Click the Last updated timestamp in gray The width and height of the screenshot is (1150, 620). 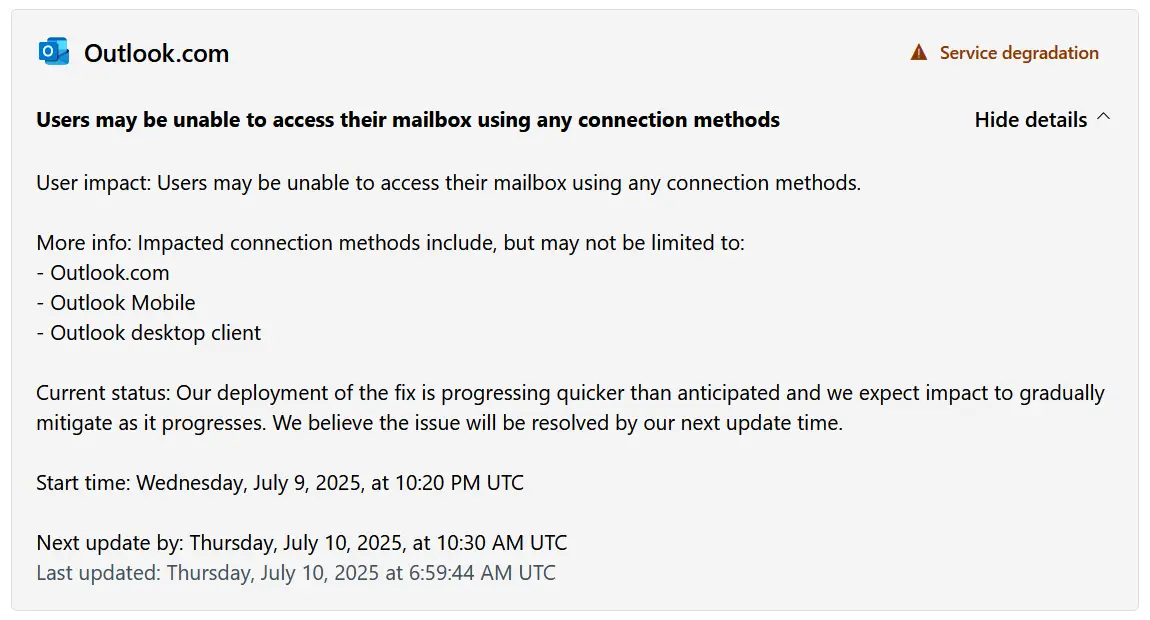tap(296, 573)
